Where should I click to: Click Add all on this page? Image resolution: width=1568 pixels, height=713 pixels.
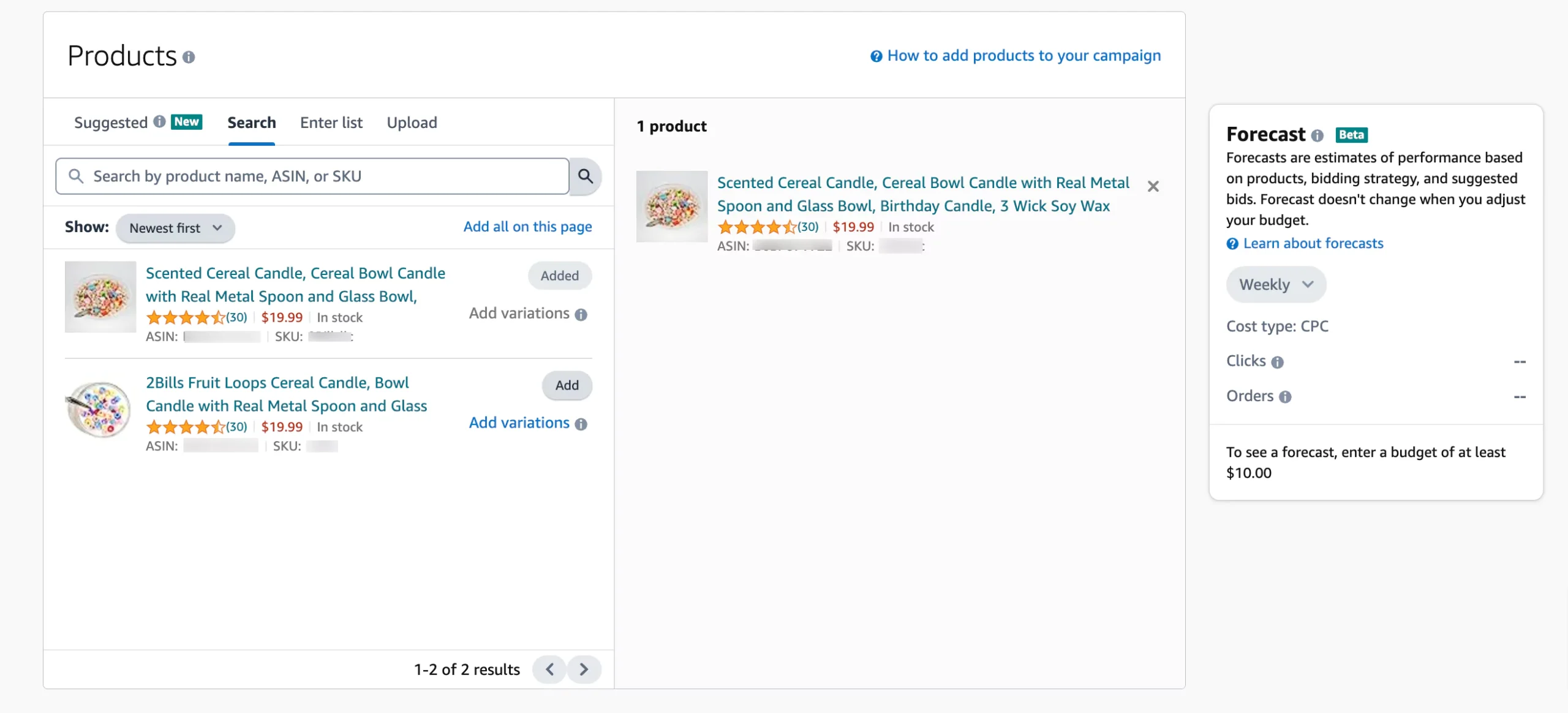[x=527, y=227]
